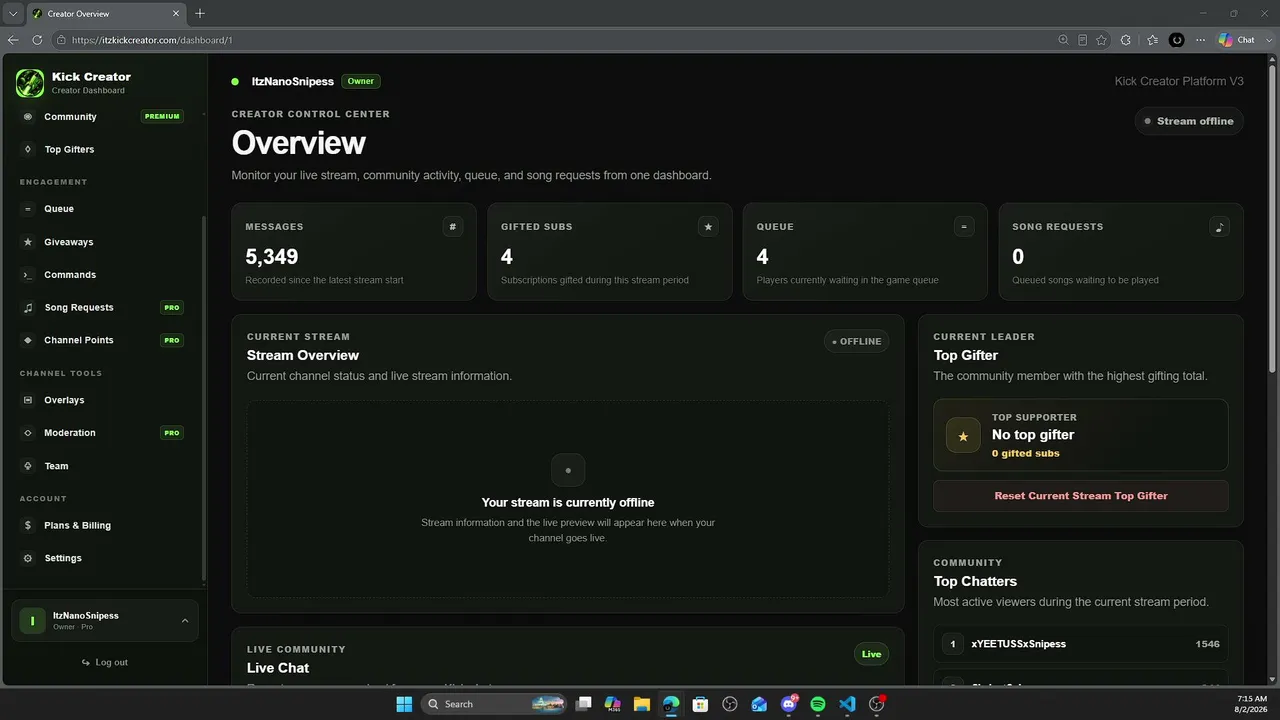Open Spotify from the taskbar
Viewport: 1280px width, 720px height.
818,704
